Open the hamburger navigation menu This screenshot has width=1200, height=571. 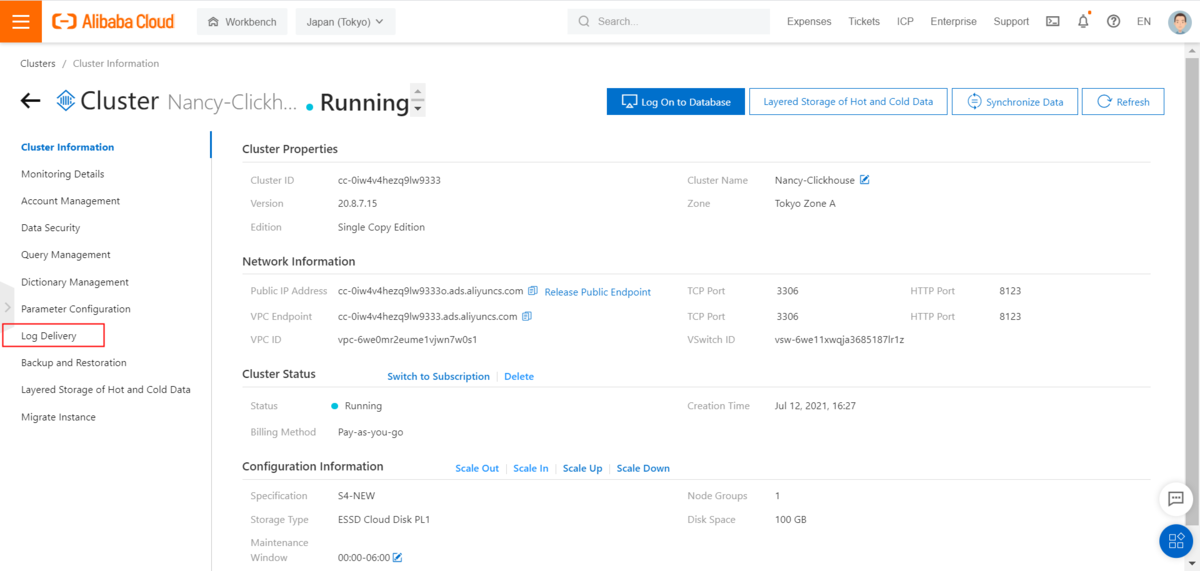pos(21,21)
